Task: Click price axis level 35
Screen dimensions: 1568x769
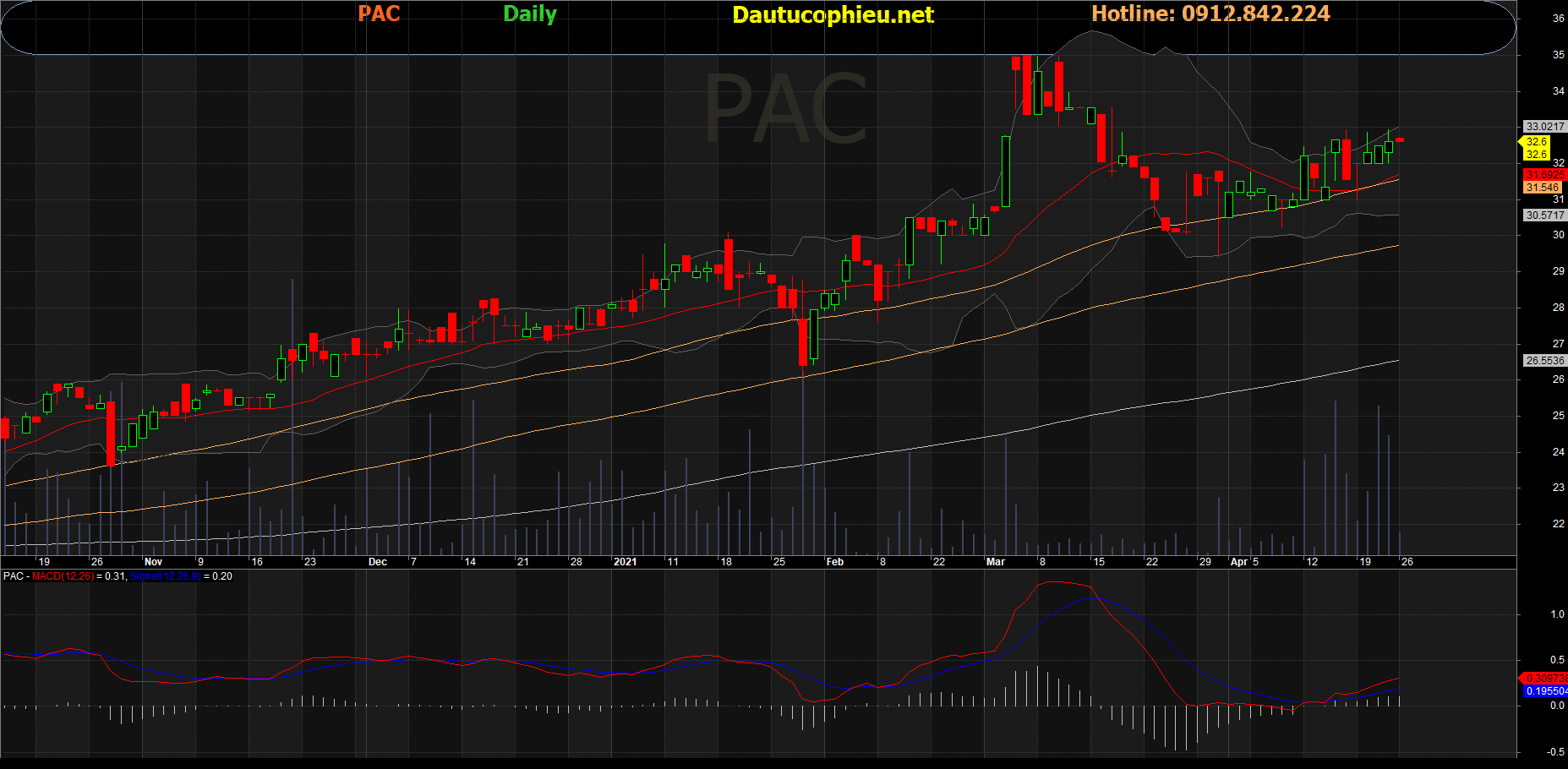Action: click(1558, 55)
